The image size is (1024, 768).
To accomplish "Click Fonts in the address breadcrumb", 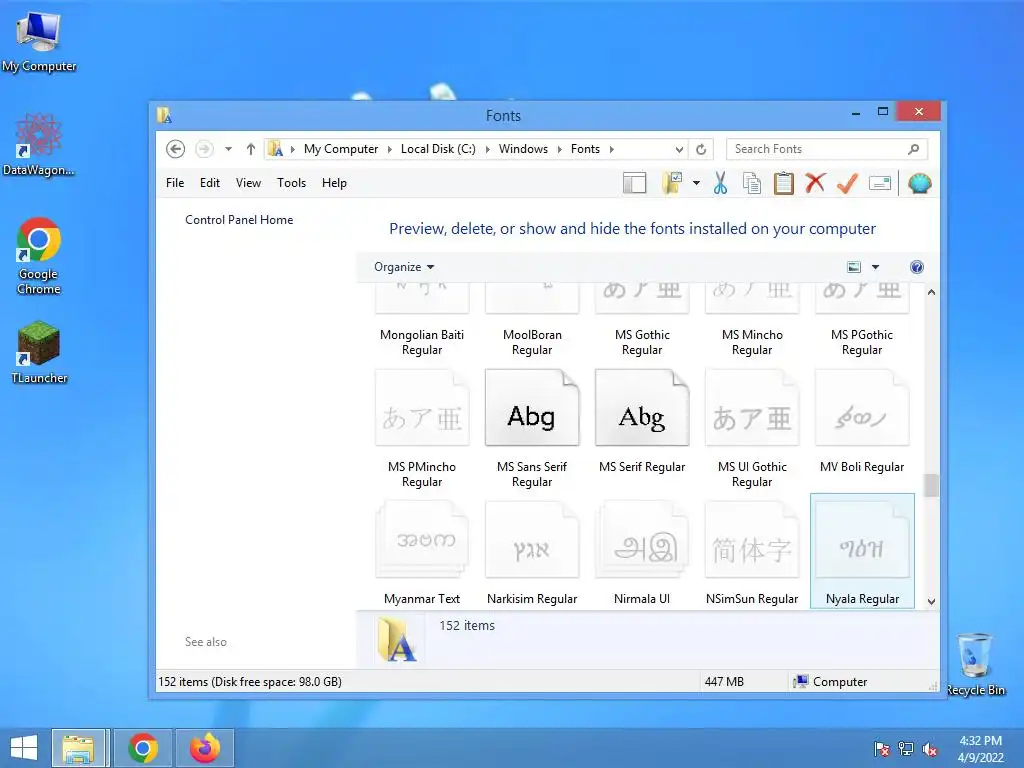I will [x=585, y=150].
